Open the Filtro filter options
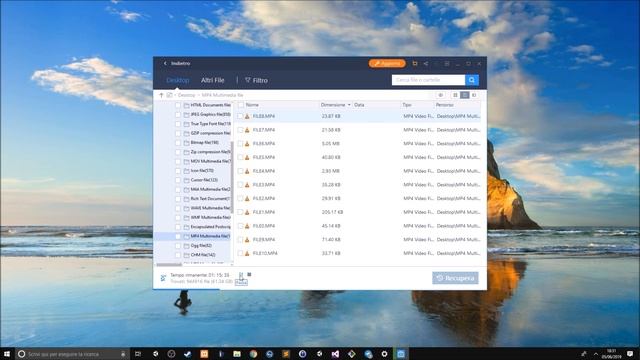This screenshot has width=640, height=360. coord(256,80)
